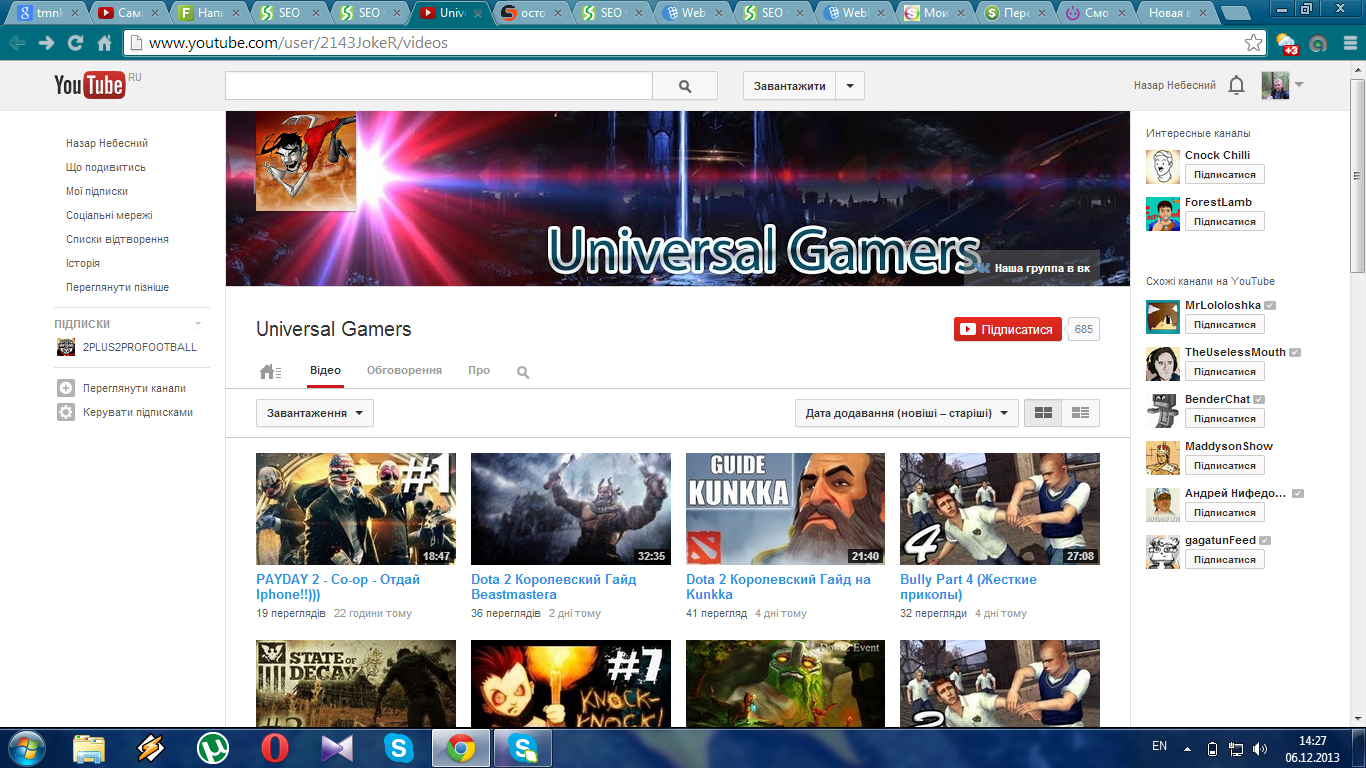Open Що подивитись in the sidebar
Image resolution: width=1366 pixels, height=768 pixels.
point(106,167)
